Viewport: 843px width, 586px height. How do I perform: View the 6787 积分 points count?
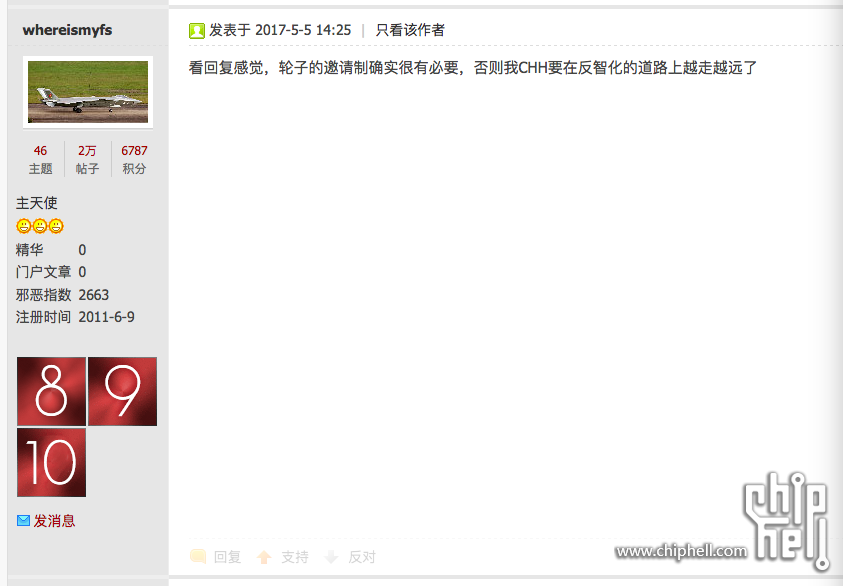pos(134,159)
